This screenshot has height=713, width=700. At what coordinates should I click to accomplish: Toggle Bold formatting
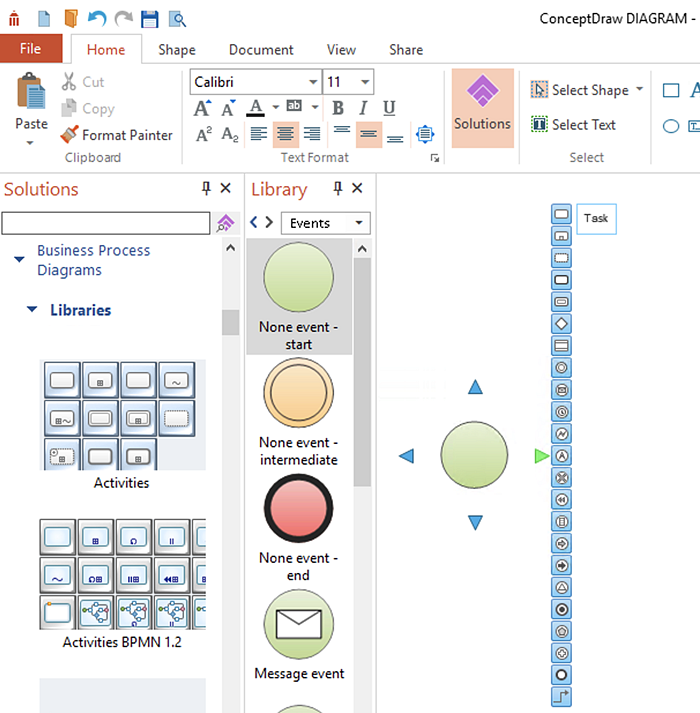point(337,108)
